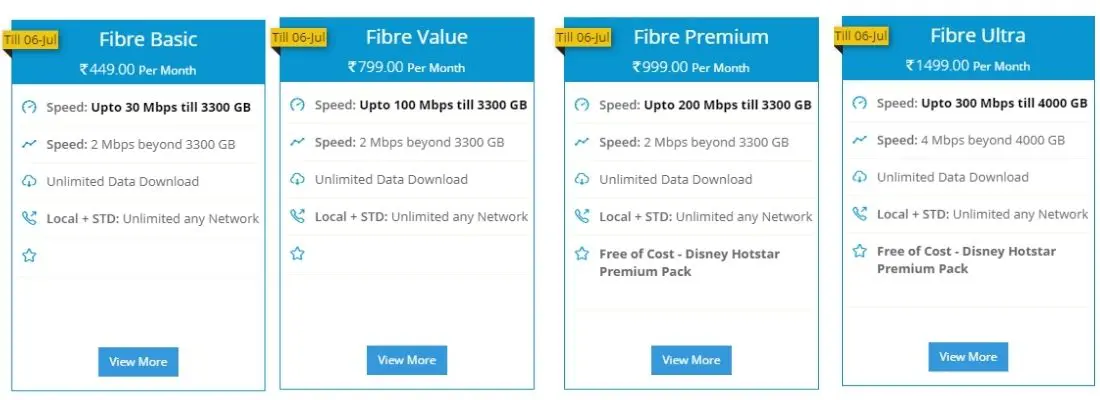Image resolution: width=1100 pixels, height=400 pixels.
Task: Click the cloud download icon in Fibre Basic
Action: [29, 181]
